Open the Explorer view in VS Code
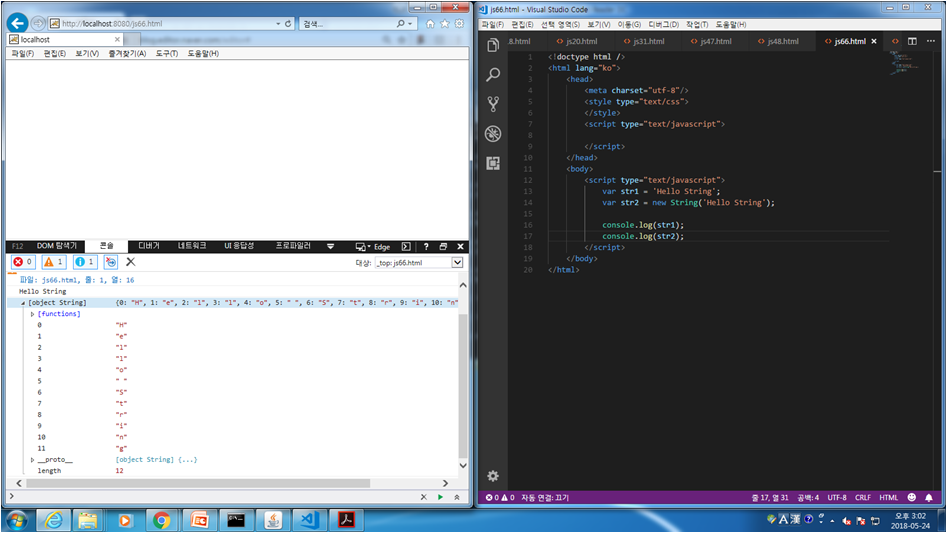Screen dimensions: 947x533 click(x=493, y=45)
